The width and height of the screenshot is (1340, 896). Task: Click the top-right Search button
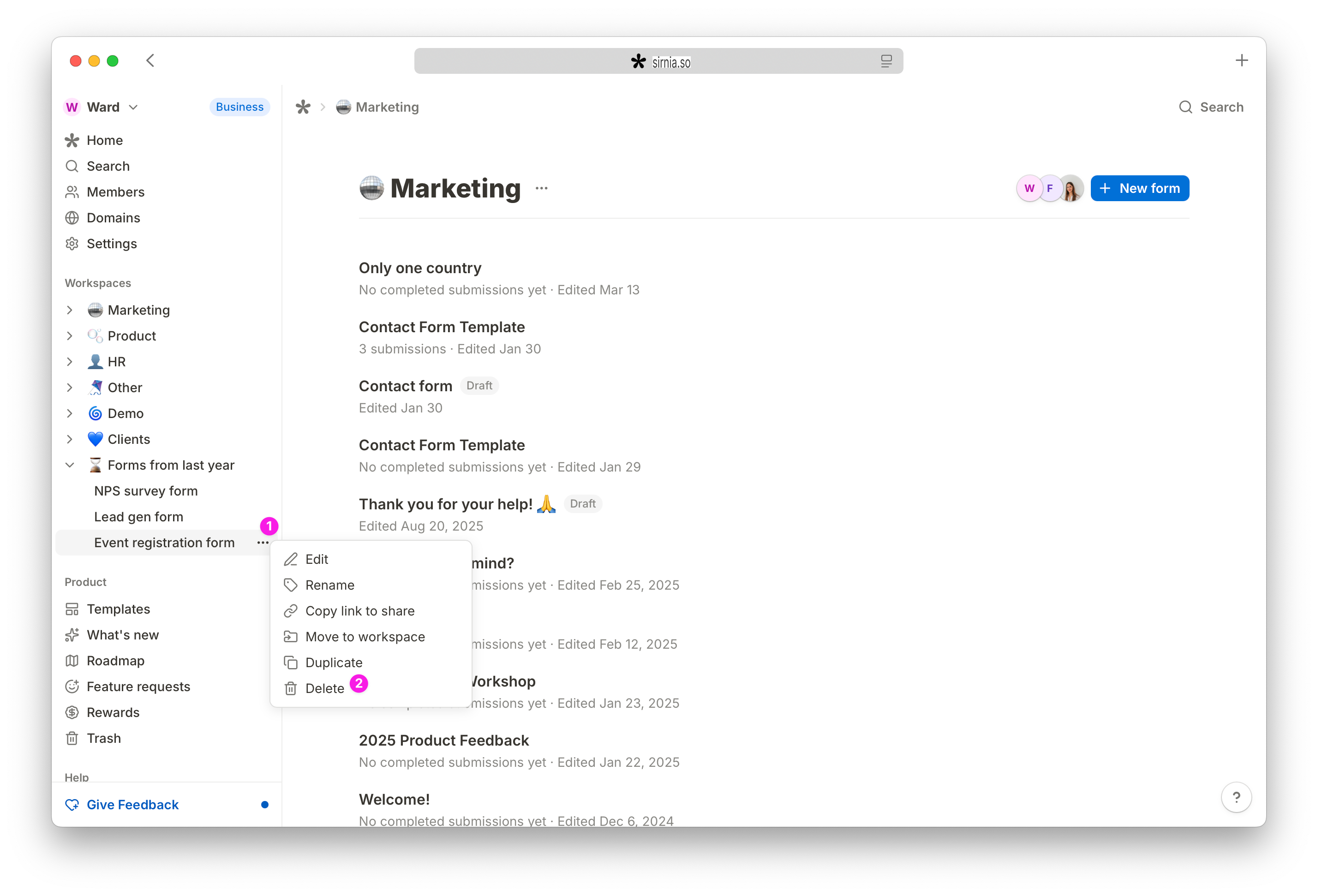1211,107
